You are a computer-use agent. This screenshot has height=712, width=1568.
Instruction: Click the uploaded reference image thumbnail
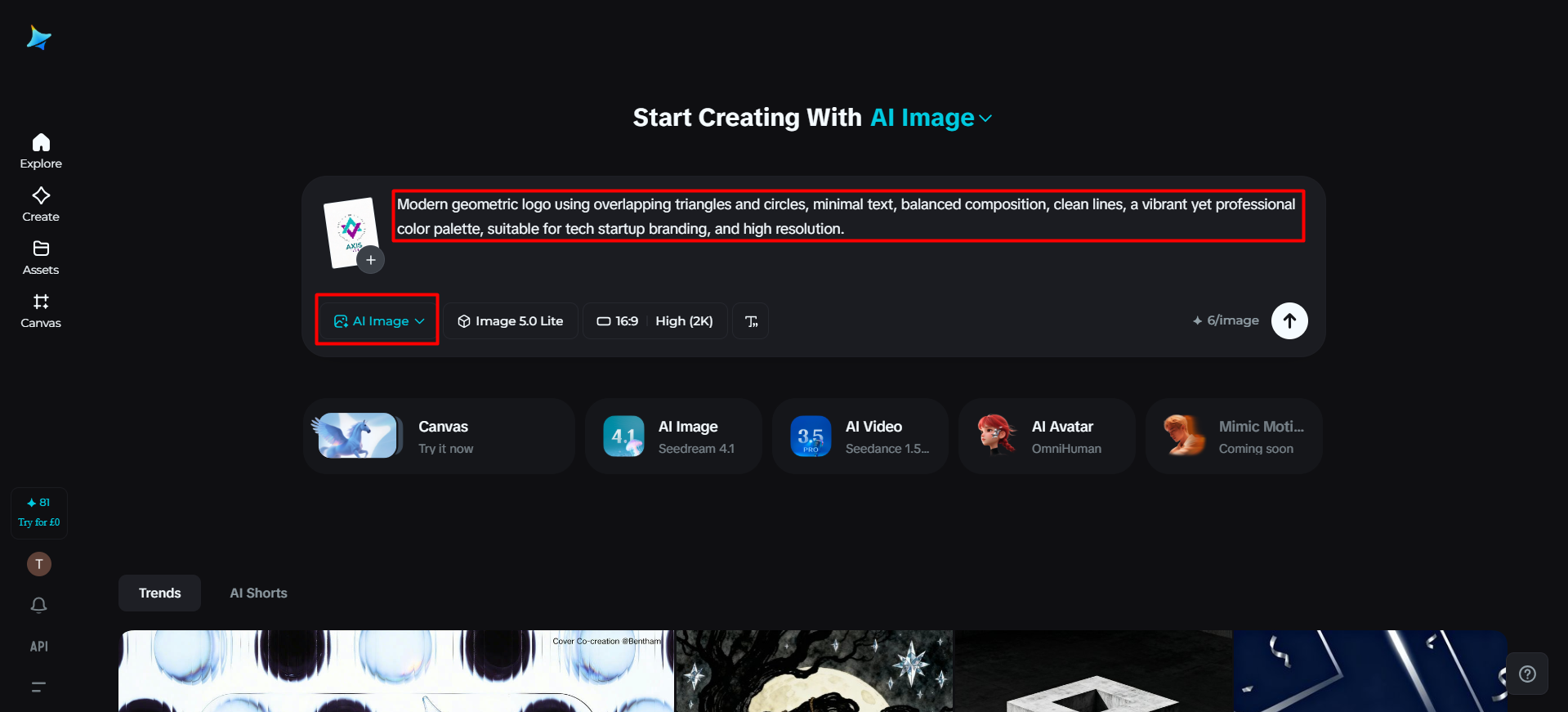pyautogui.click(x=351, y=231)
